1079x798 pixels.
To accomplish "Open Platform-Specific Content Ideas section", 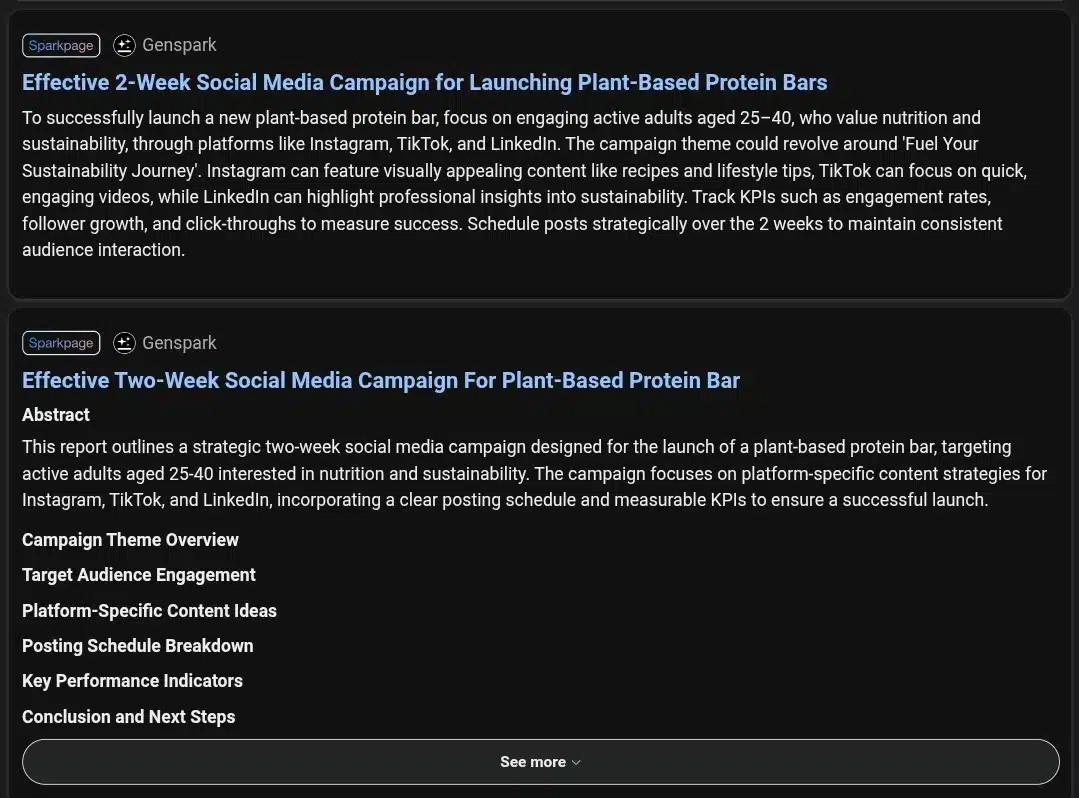I will coord(149,611).
